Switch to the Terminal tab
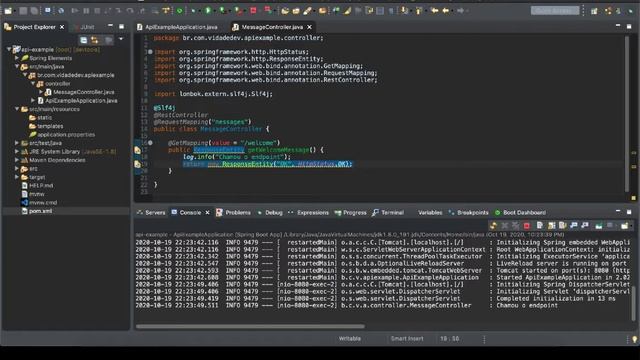Viewport: 640px width, 360px height. [388, 213]
